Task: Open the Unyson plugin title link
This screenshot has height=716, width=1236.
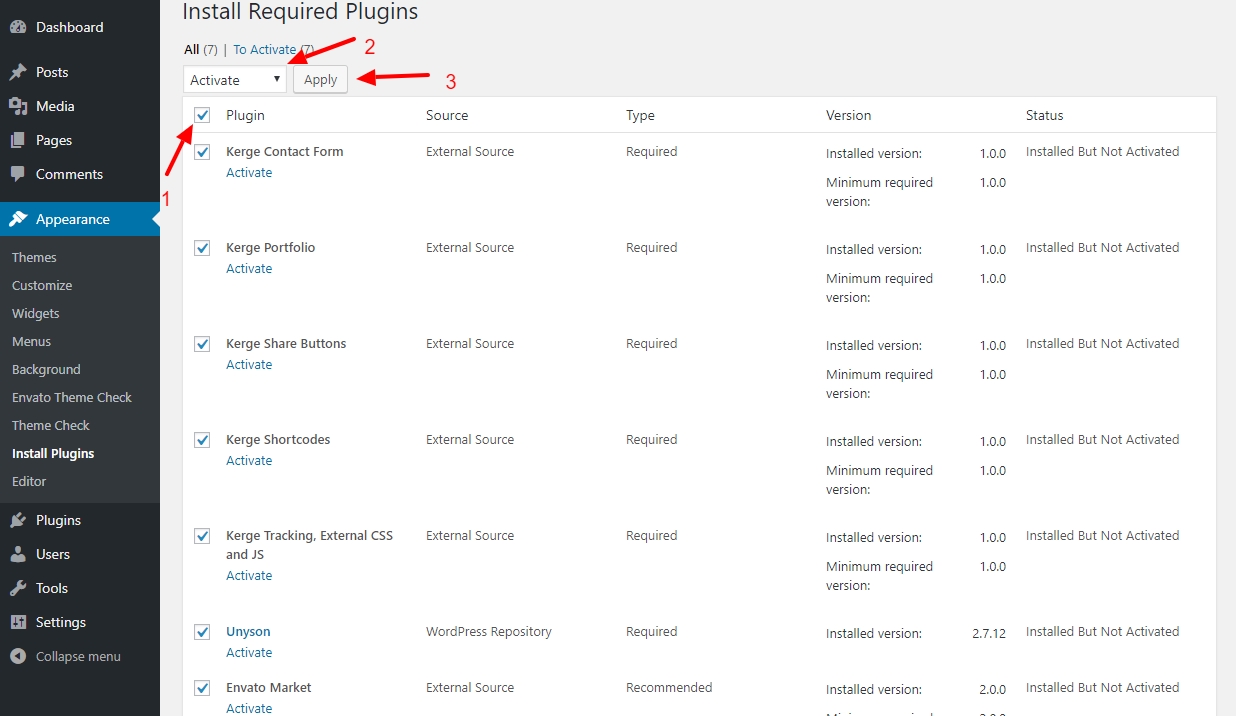Action: [x=248, y=632]
